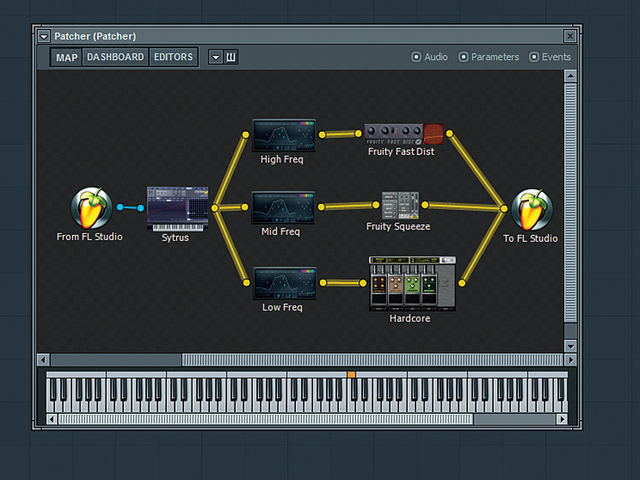Switch to the MAP tab
This screenshot has height=480, width=640.
pos(67,57)
